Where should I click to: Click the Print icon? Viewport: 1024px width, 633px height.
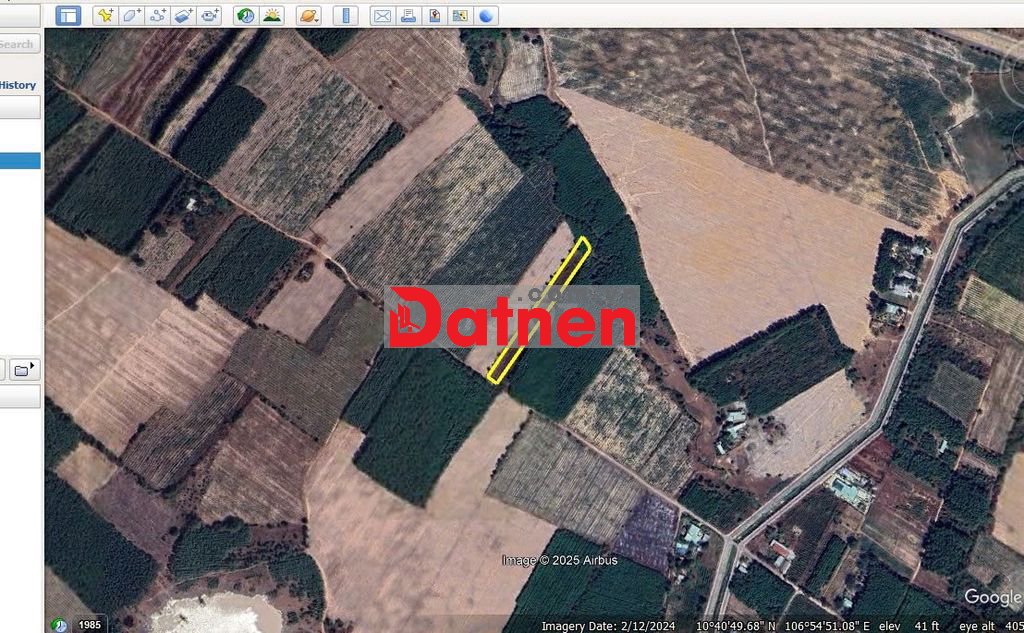(x=408, y=15)
